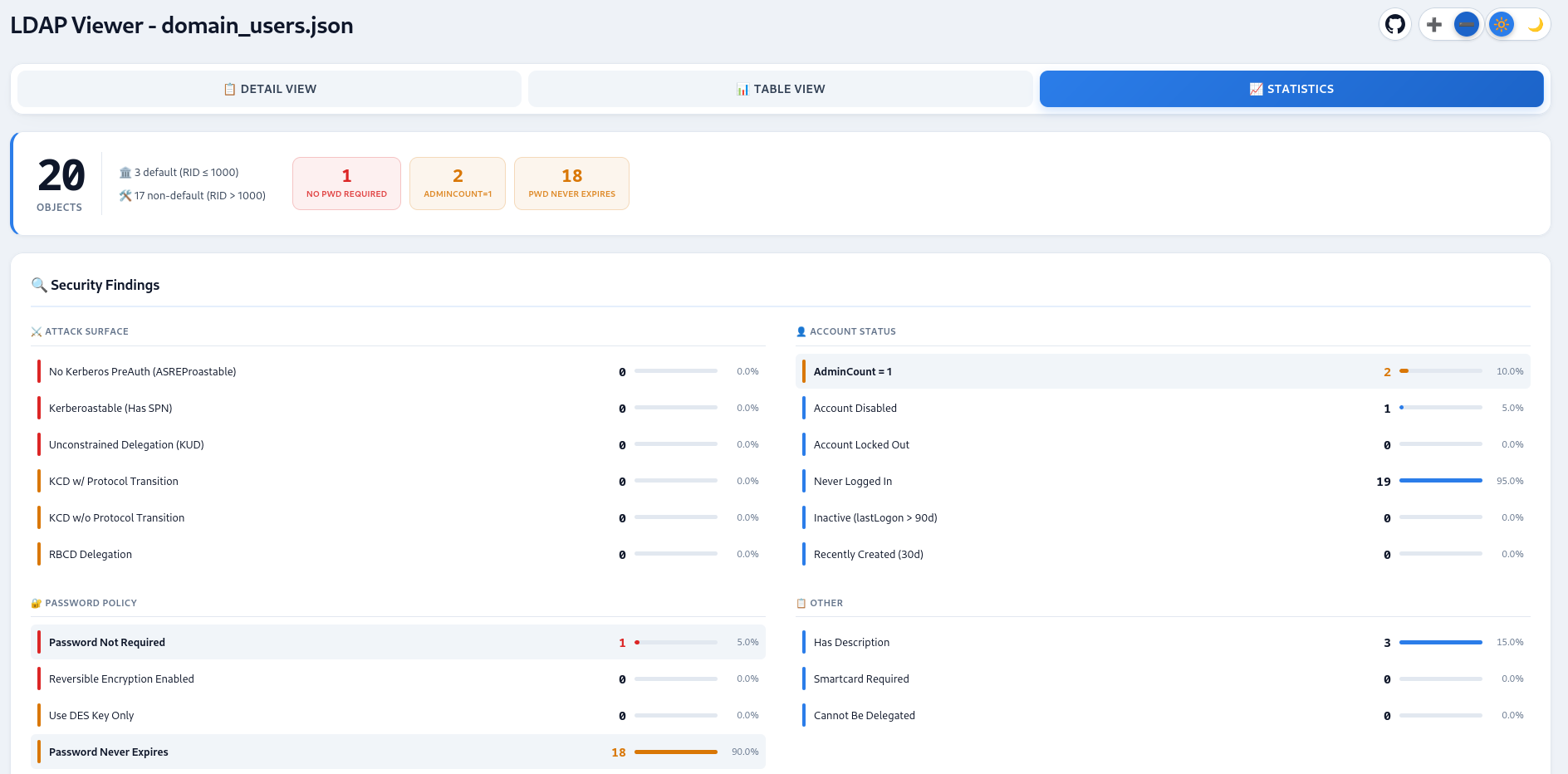Click the Never Logged In progress bar
Image resolution: width=1568 pixels, height=774 pixels.
coord(1441,481)
